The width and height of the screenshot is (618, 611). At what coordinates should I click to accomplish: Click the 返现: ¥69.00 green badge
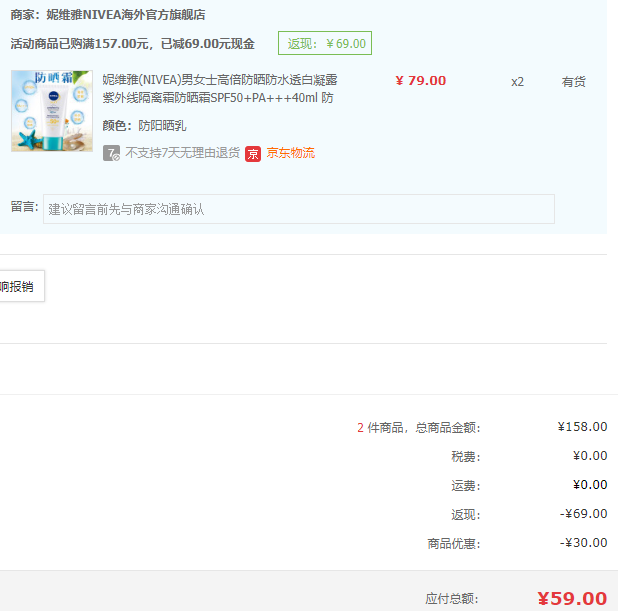(325, 43)
